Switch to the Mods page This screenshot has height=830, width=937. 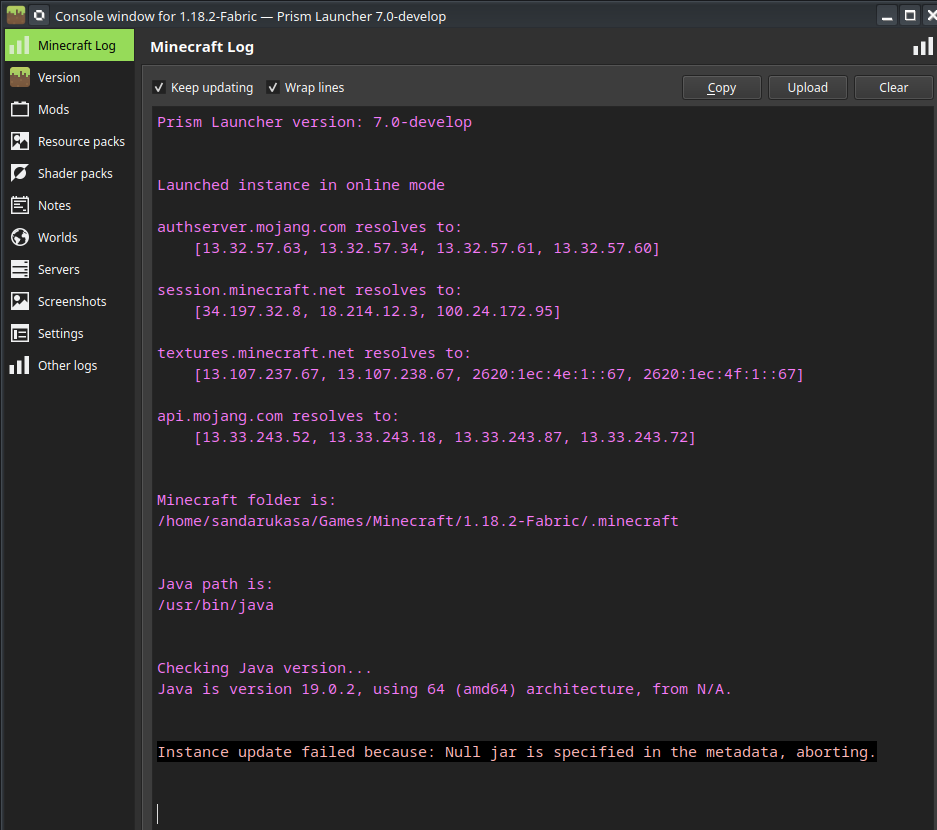69,109
